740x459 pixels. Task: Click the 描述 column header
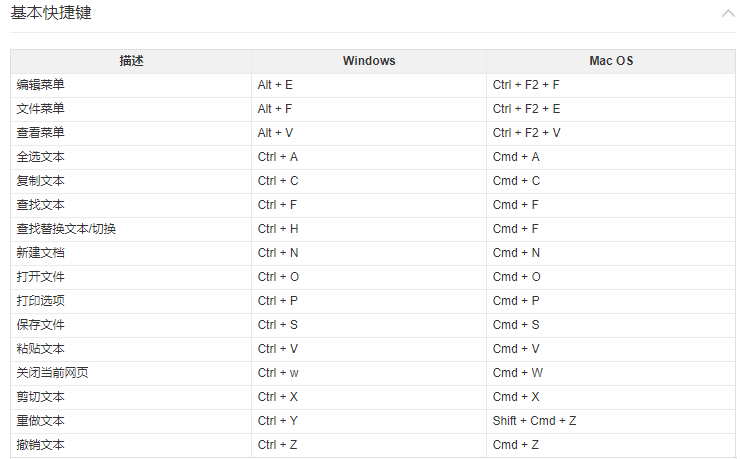click(x=131, y=61)
